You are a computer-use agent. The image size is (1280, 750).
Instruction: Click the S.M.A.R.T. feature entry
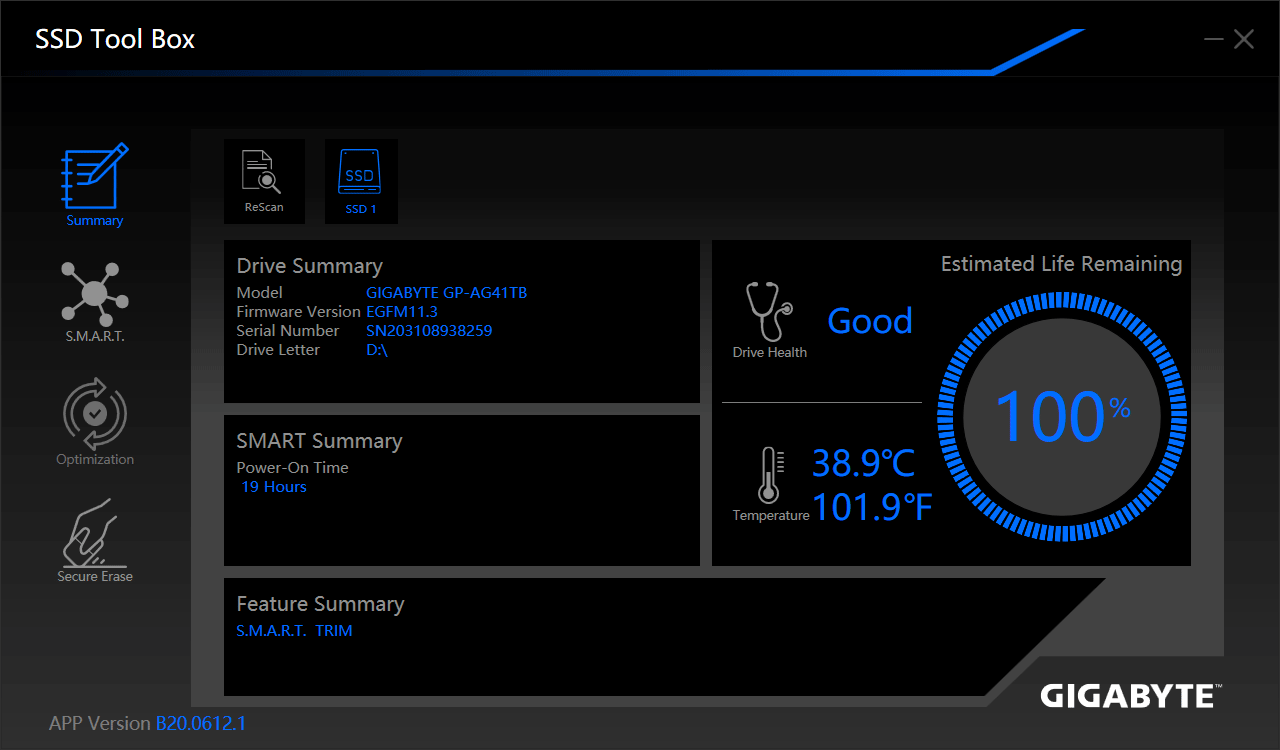(271, 631)
